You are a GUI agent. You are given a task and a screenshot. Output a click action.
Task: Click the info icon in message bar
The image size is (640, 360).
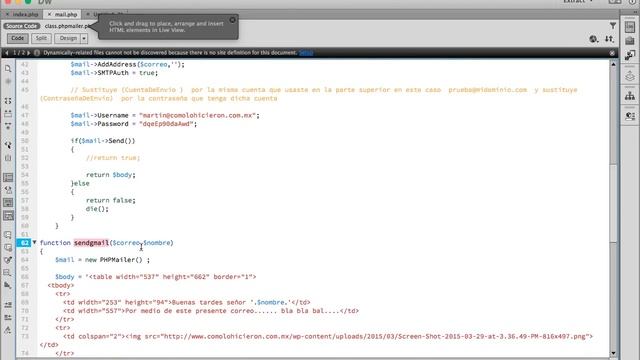click(x=37, y=53)
